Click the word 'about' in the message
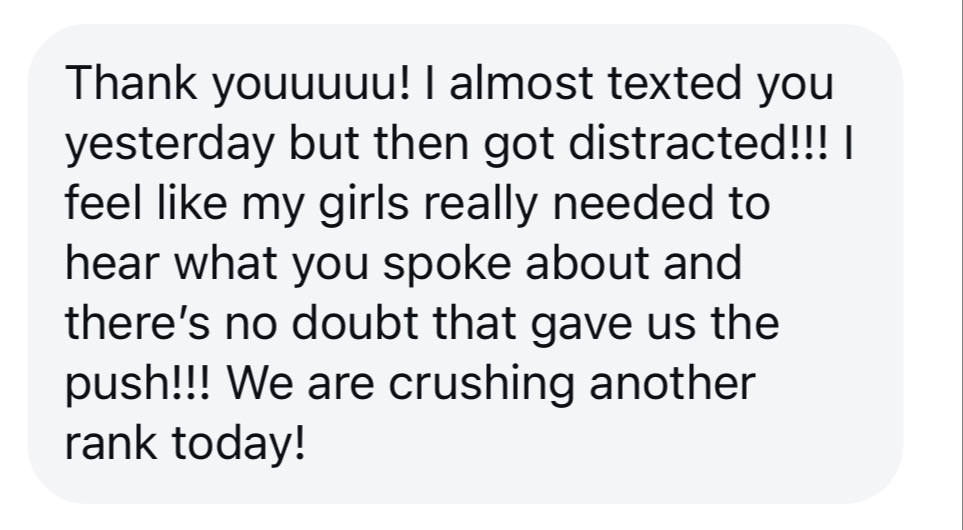This screenshot has width=963, height=530. pos(587,263)
